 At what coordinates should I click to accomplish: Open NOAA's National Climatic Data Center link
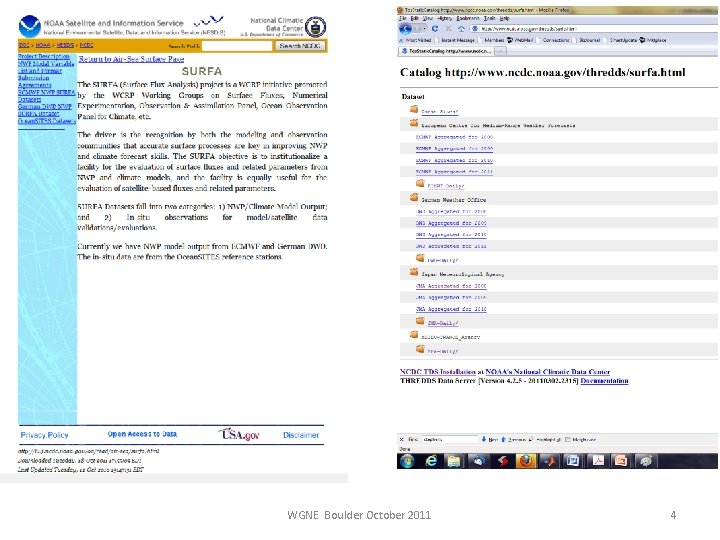[548, 372]
